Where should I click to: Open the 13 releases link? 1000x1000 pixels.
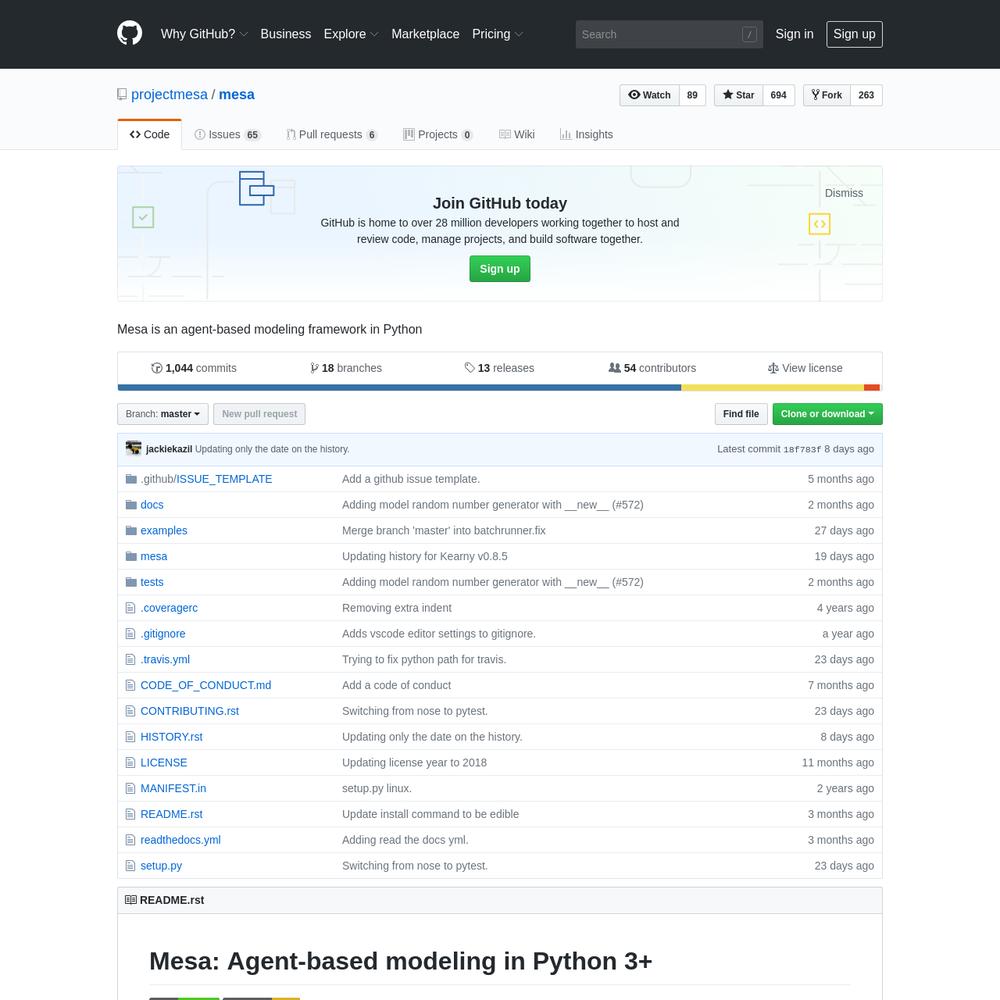[x=499, y=368]
